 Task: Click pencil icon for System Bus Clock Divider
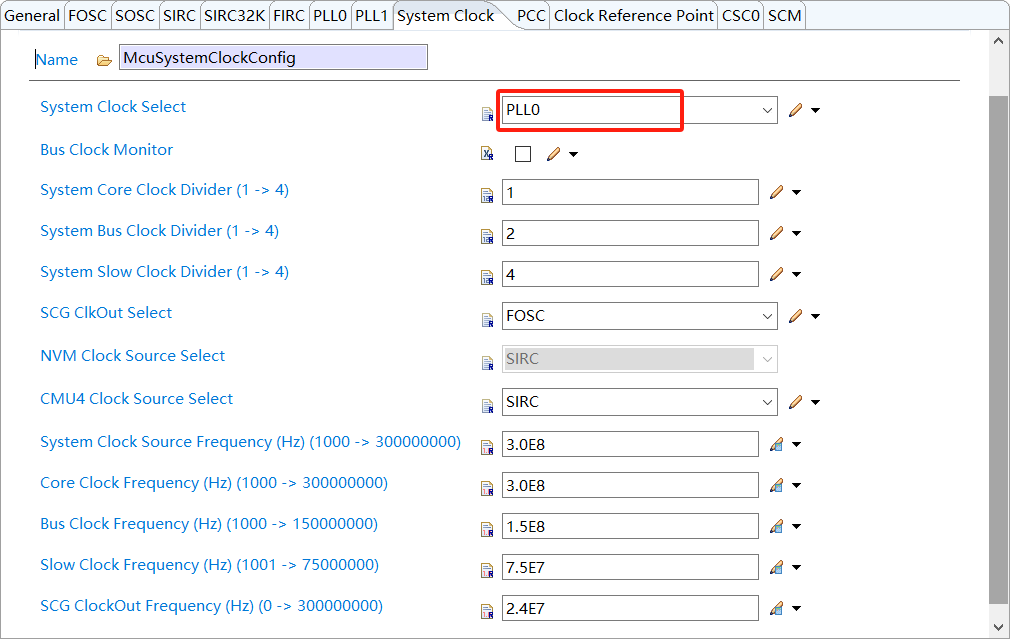pos(776,233)
